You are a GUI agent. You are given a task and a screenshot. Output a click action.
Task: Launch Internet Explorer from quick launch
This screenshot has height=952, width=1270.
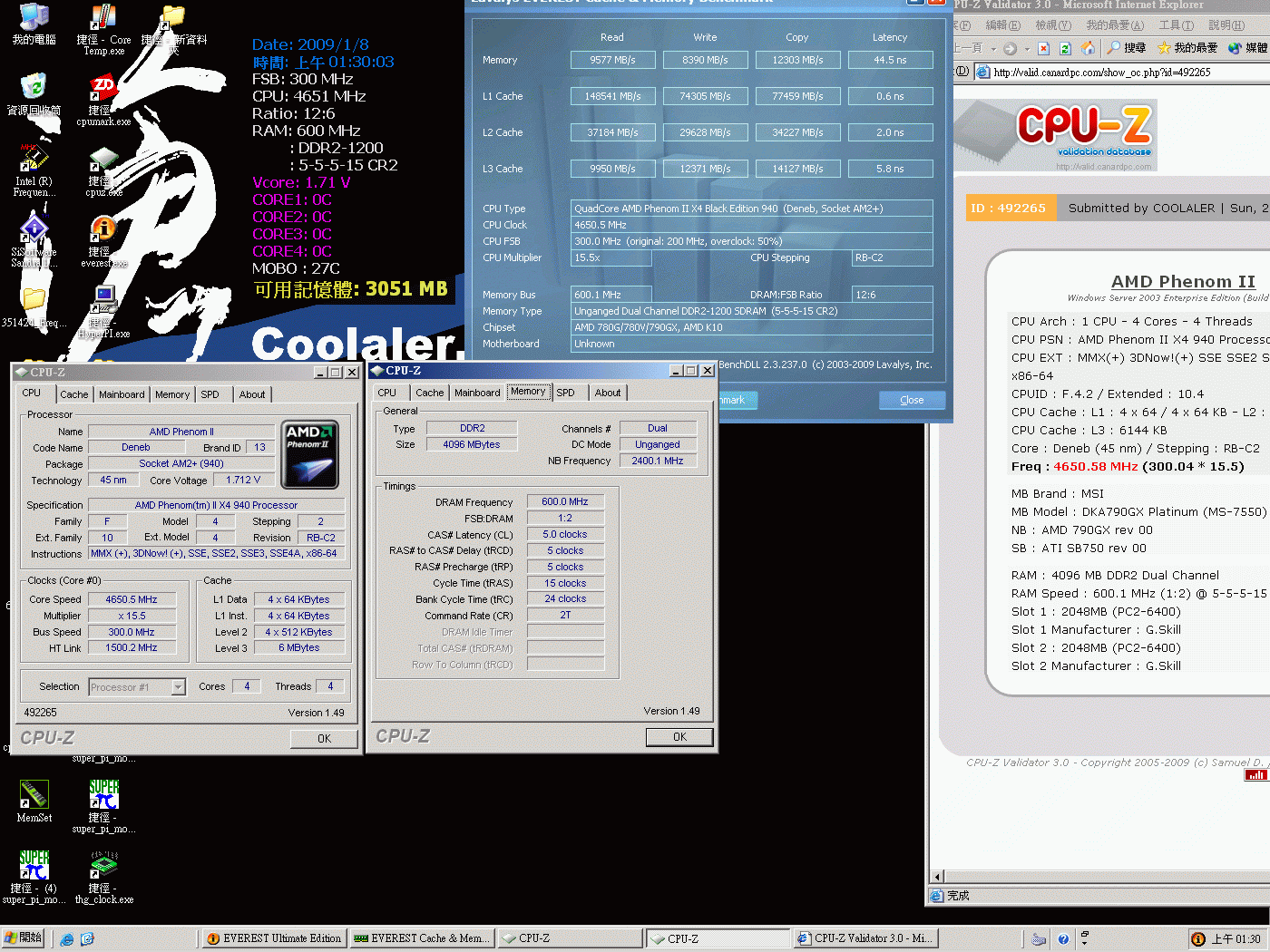tap(66, 939)
